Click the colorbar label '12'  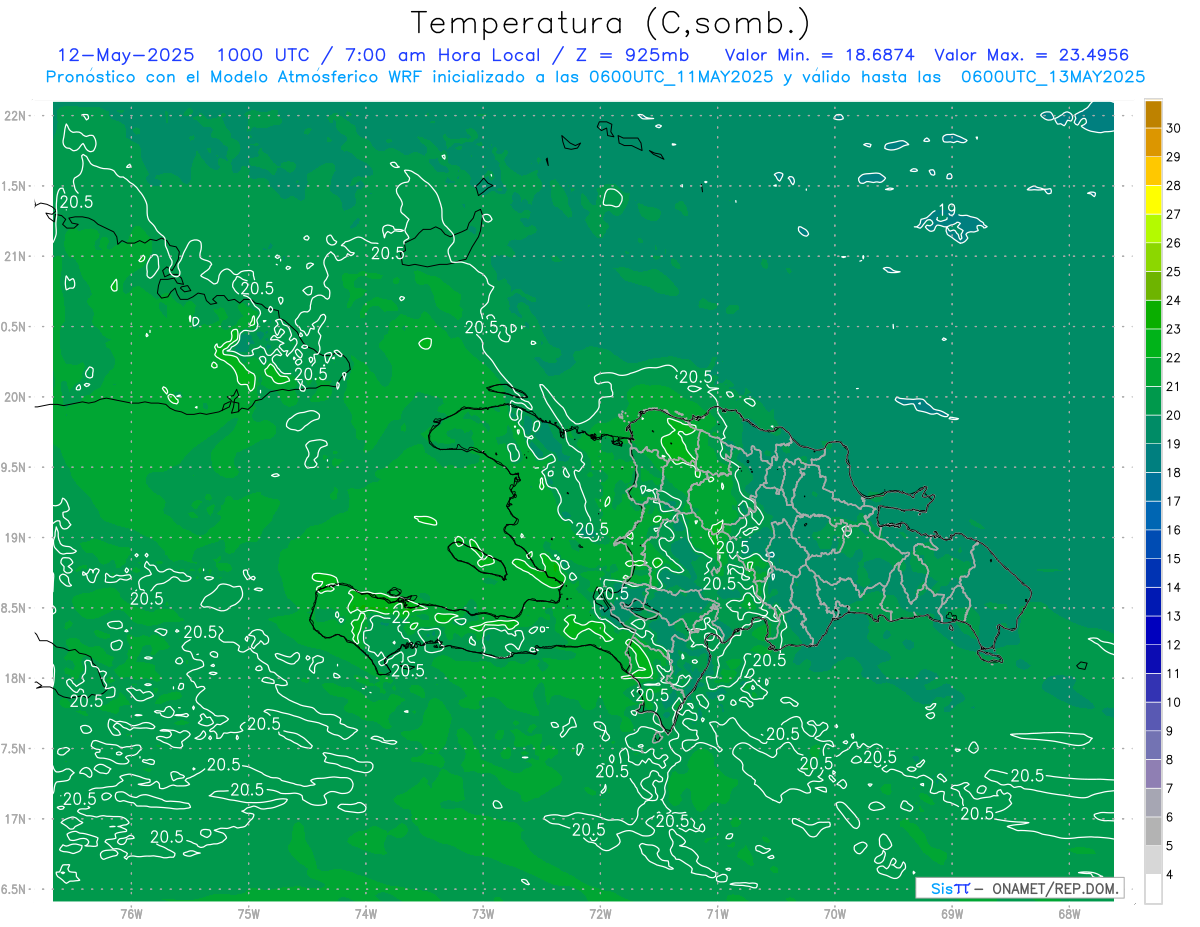pos(1174,645)
